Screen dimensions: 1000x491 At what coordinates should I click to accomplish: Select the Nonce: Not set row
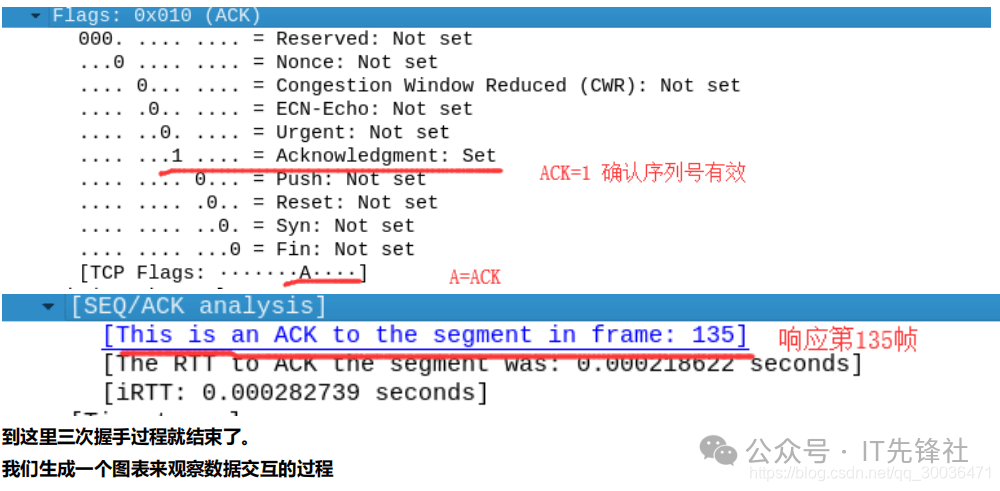258,62
